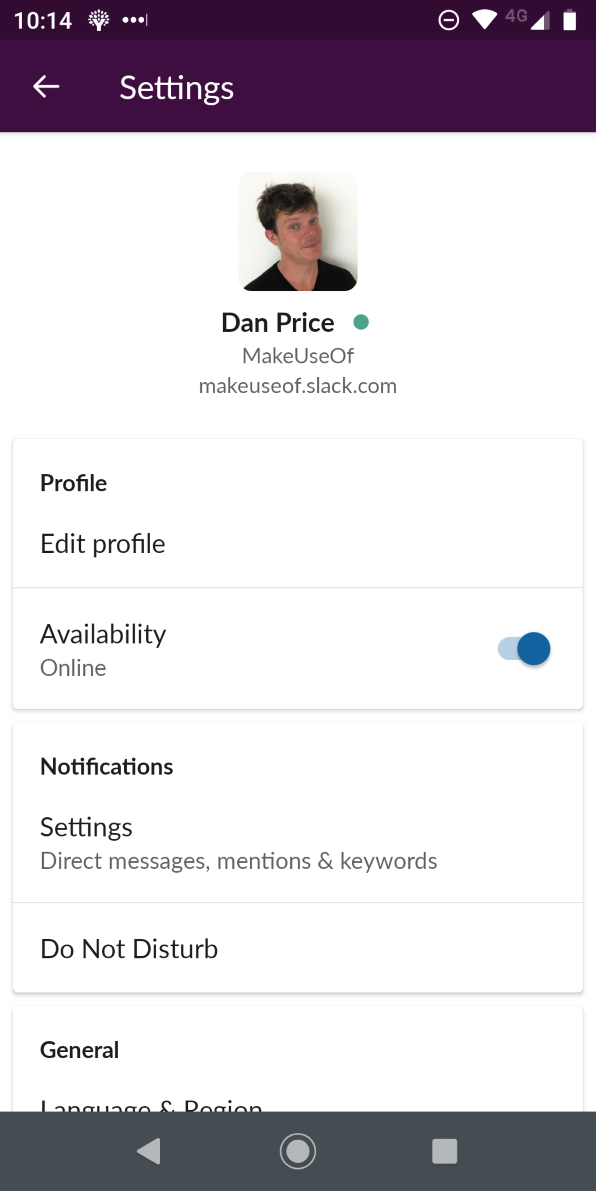Tap the green online status dot

pyautogui.click(x=362, y=321)
